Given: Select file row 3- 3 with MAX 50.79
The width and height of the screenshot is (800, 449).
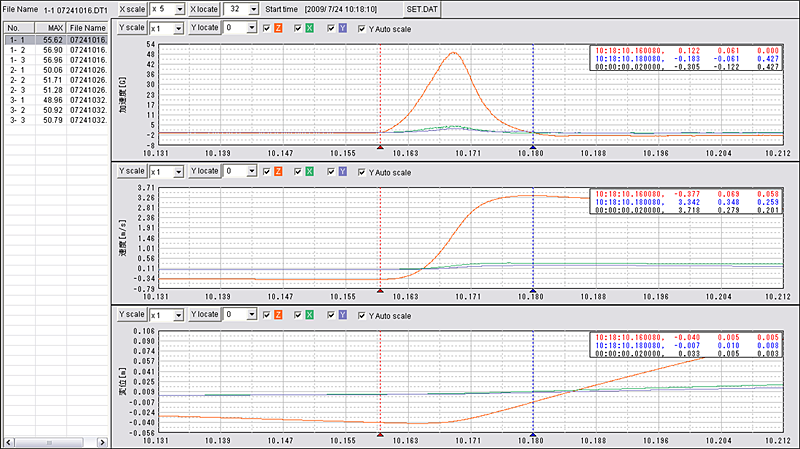Looking at the screenshot, I should pyautogui.click(x=57, y=120).
